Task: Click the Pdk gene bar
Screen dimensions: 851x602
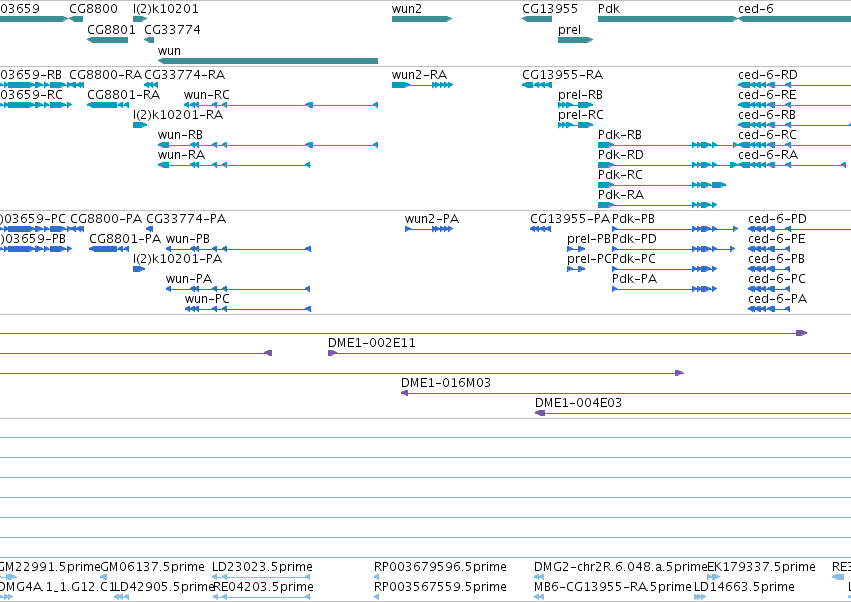Action: [668, 19]
